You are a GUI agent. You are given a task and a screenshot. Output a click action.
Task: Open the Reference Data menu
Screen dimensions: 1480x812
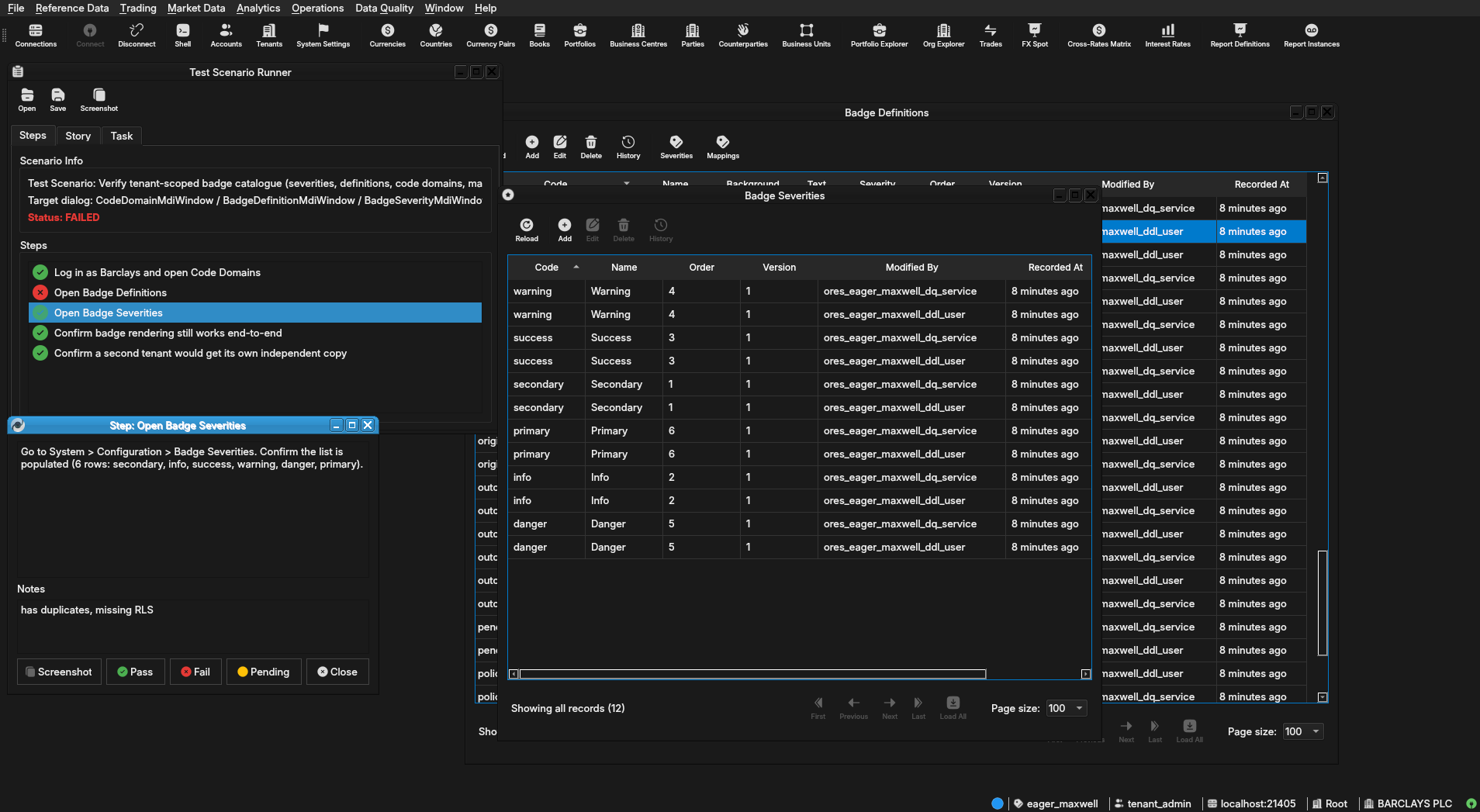72,8
